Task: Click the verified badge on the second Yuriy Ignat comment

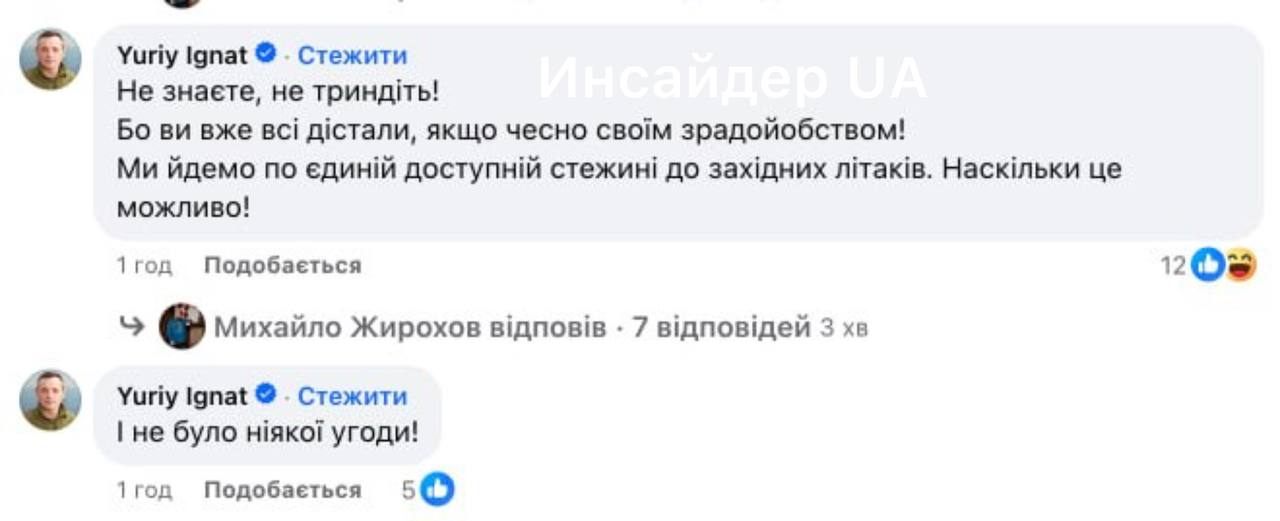Action: [267, 395]
